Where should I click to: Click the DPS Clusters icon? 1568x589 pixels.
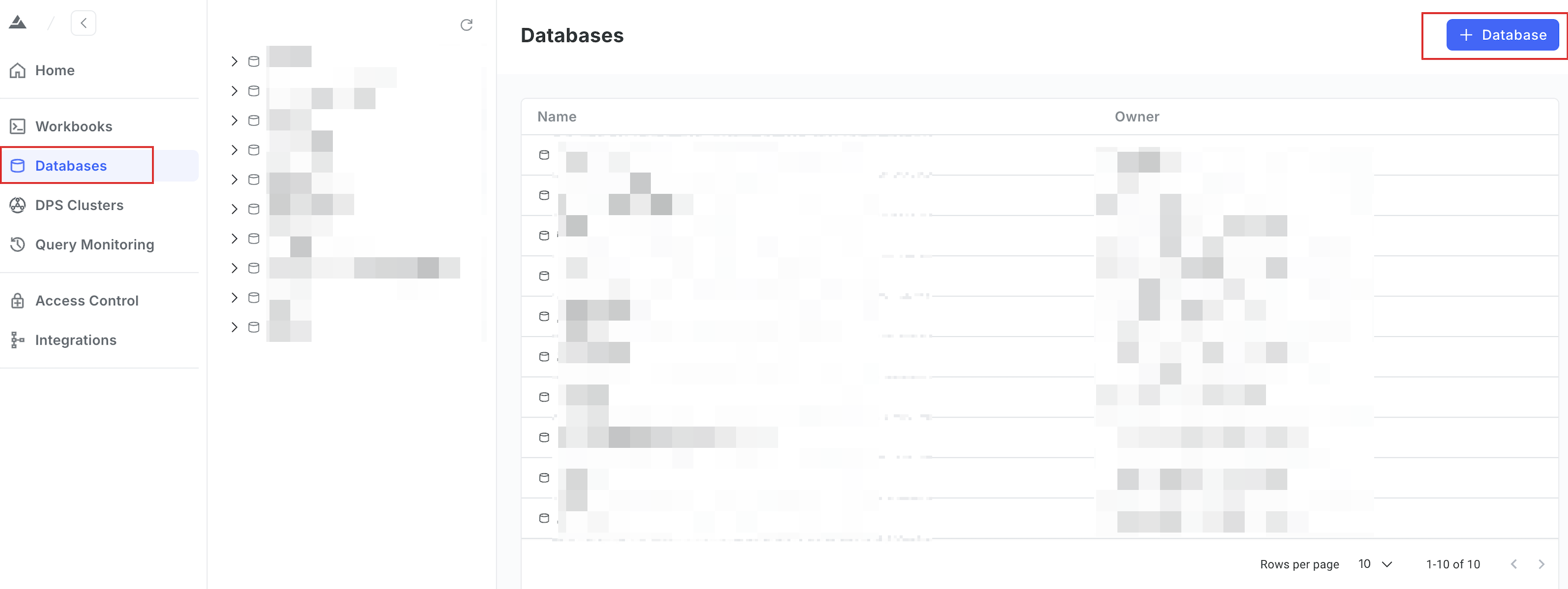point(18,205)
